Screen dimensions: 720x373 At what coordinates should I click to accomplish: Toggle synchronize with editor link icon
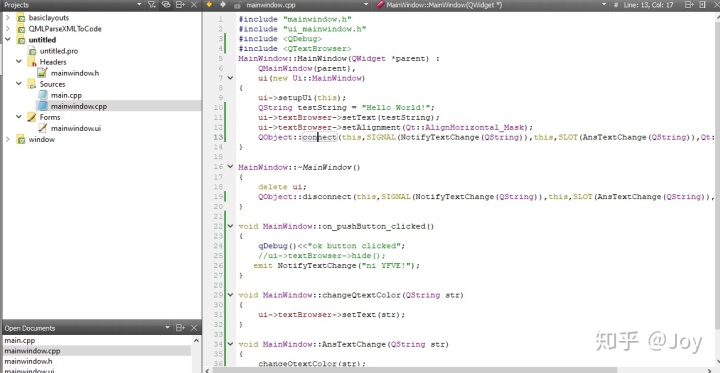coord(166,5)
